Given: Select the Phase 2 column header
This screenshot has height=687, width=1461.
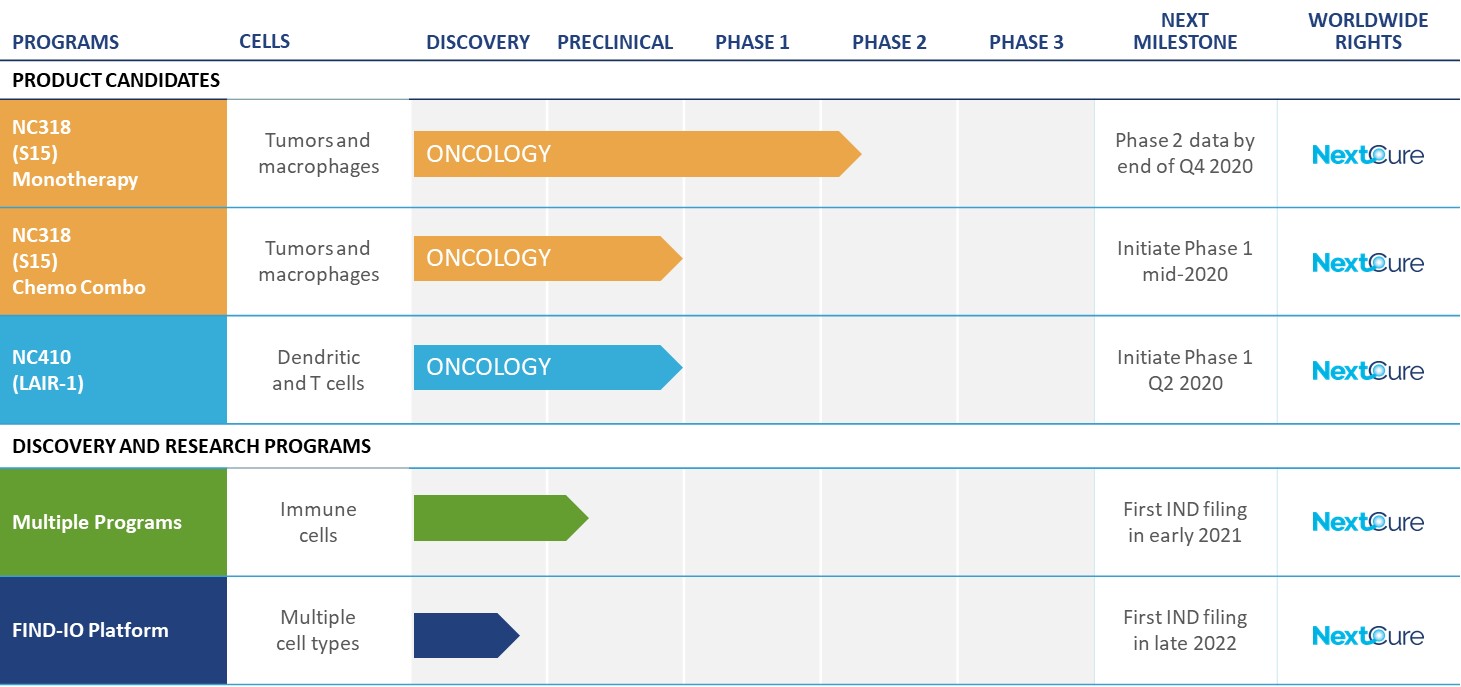Looking at the screenshot, I should click(x=889, y=42).
